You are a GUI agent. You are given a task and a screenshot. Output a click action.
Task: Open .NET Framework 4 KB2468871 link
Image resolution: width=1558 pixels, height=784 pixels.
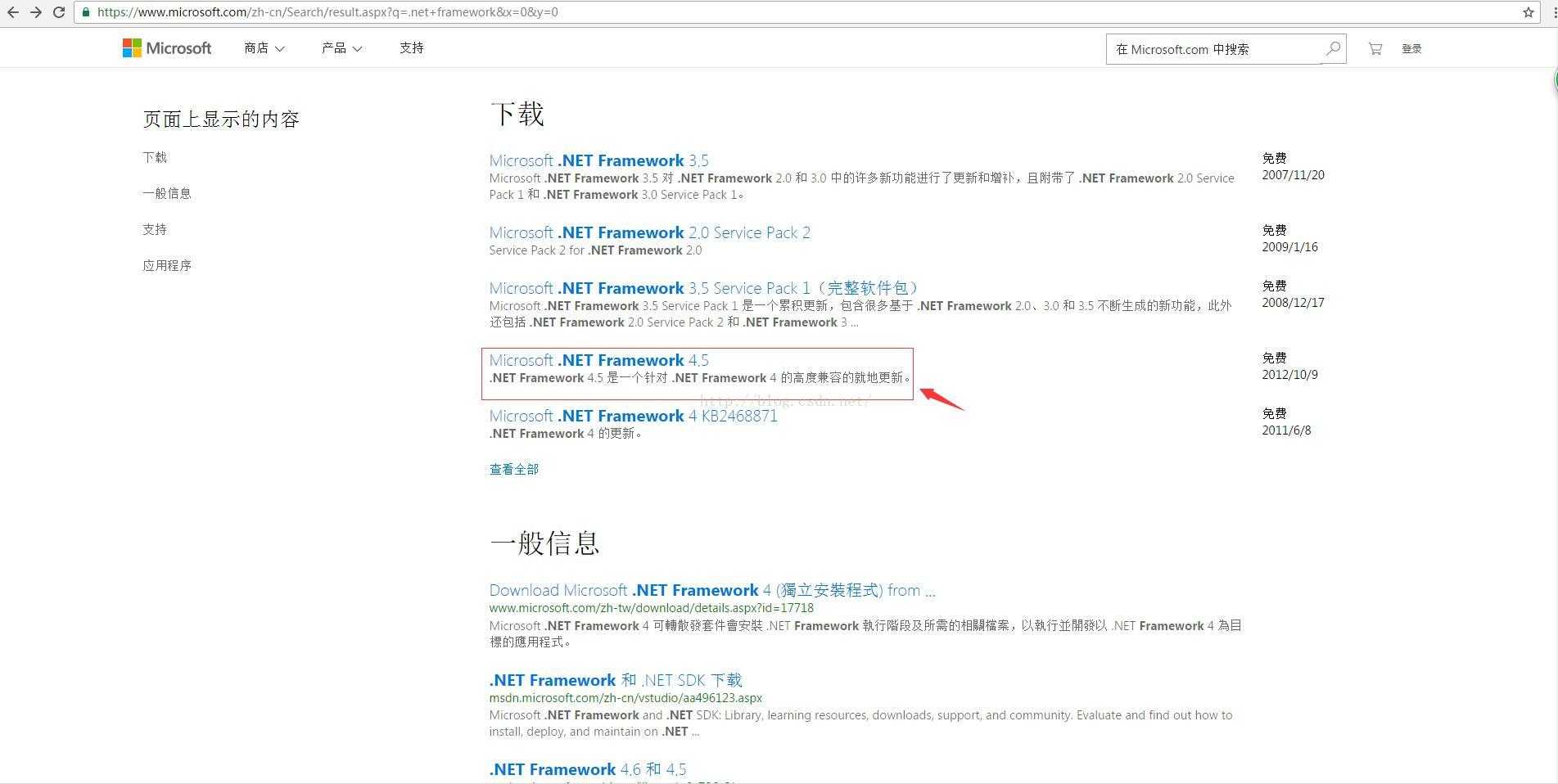pyautogui.click(x=633, y=416)
